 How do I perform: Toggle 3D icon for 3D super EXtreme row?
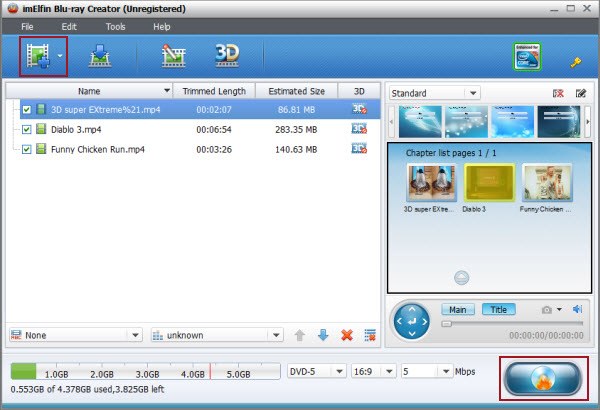(x=359, y=109)
